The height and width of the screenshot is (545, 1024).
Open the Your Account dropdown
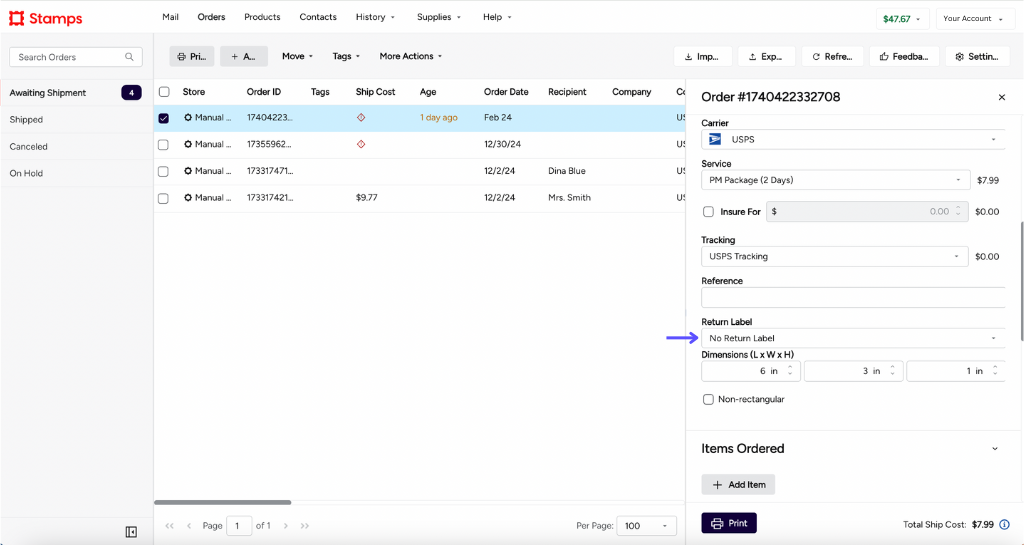pyautogui.click(x=973, y=19)
